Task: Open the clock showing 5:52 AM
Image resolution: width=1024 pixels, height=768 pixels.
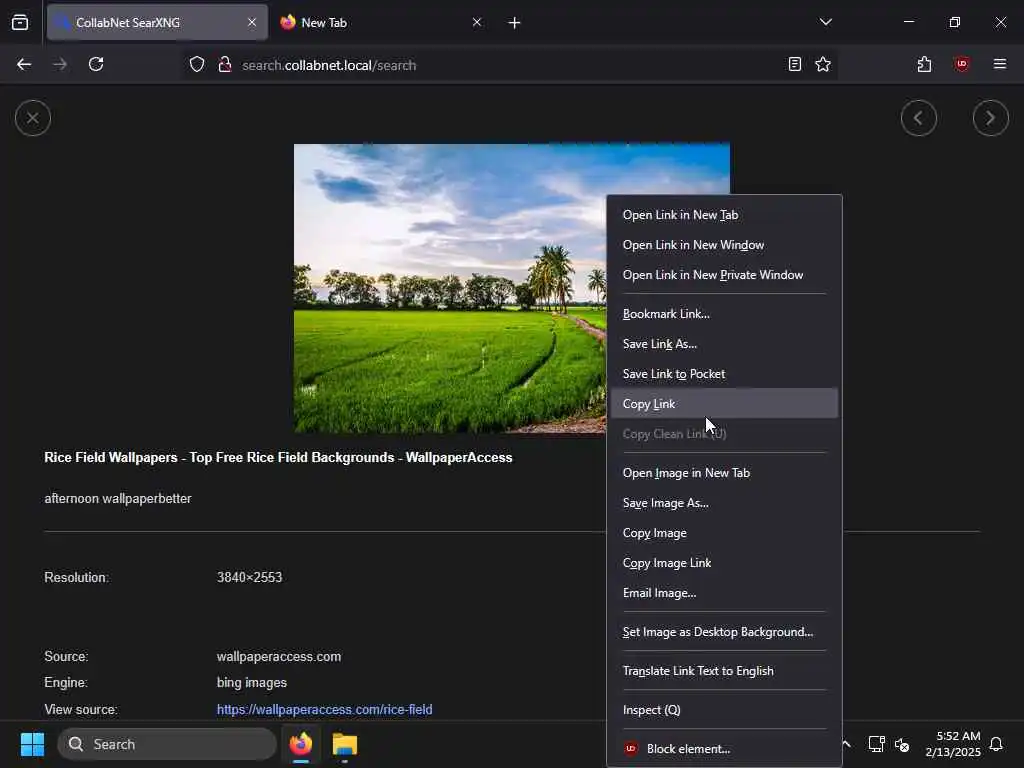Action: point(953,744)
